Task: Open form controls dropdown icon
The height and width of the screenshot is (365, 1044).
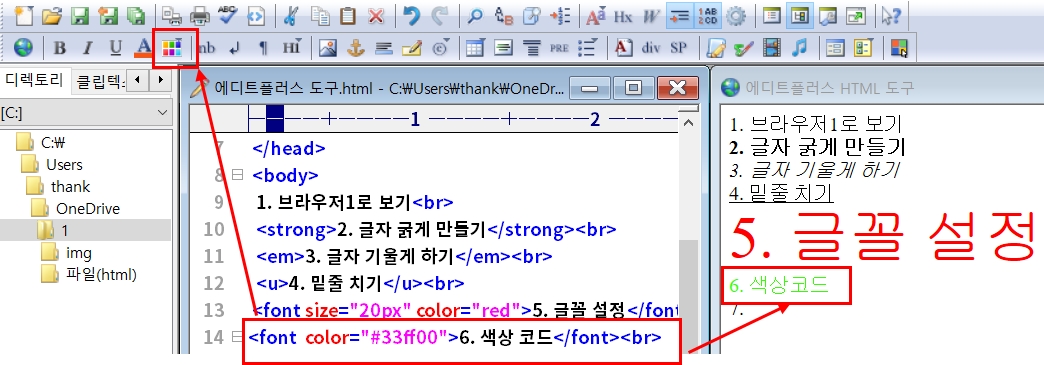Action: [x=863, y=47]
